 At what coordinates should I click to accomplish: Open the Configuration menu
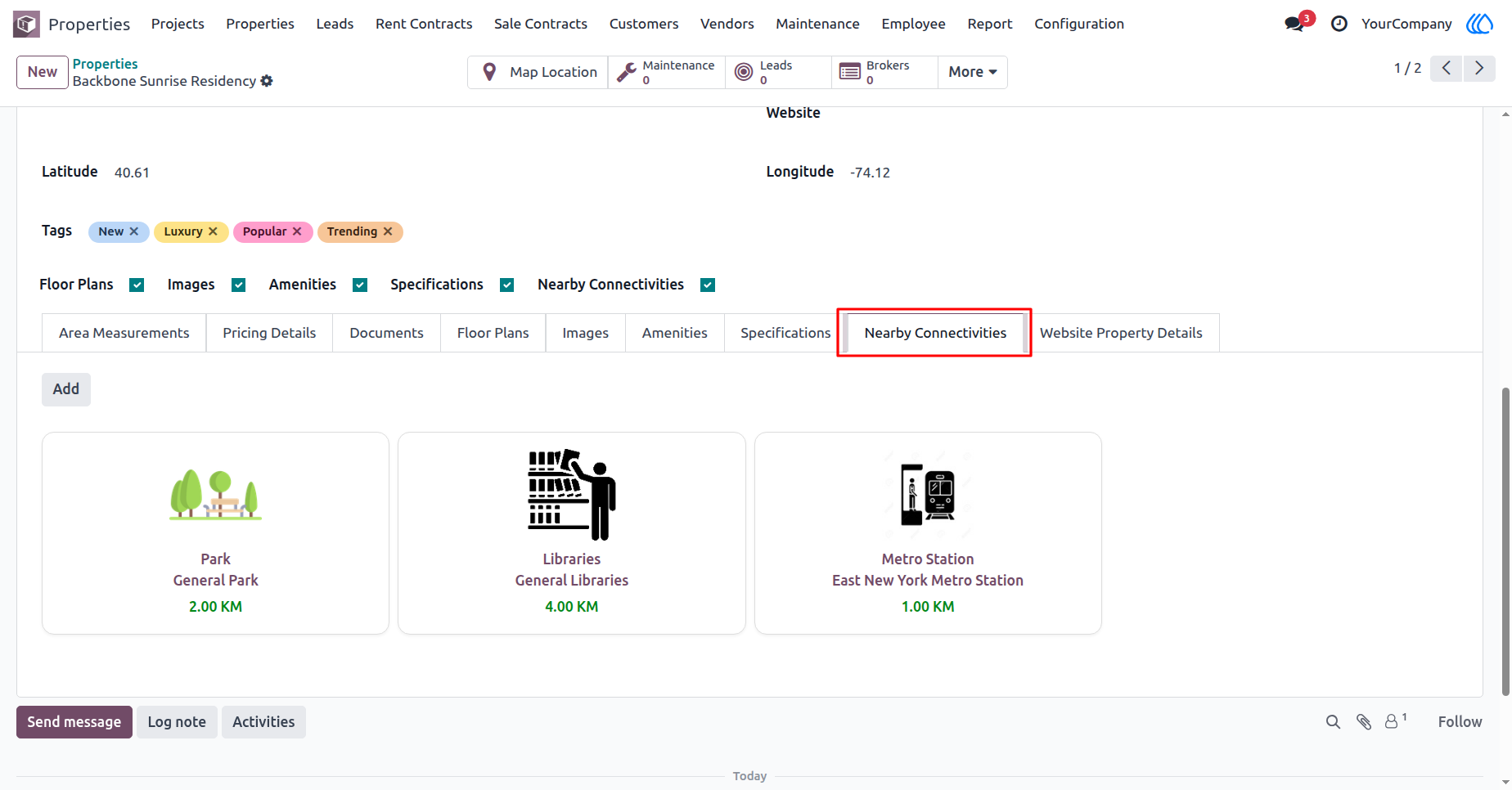(x=1079, y=24)
